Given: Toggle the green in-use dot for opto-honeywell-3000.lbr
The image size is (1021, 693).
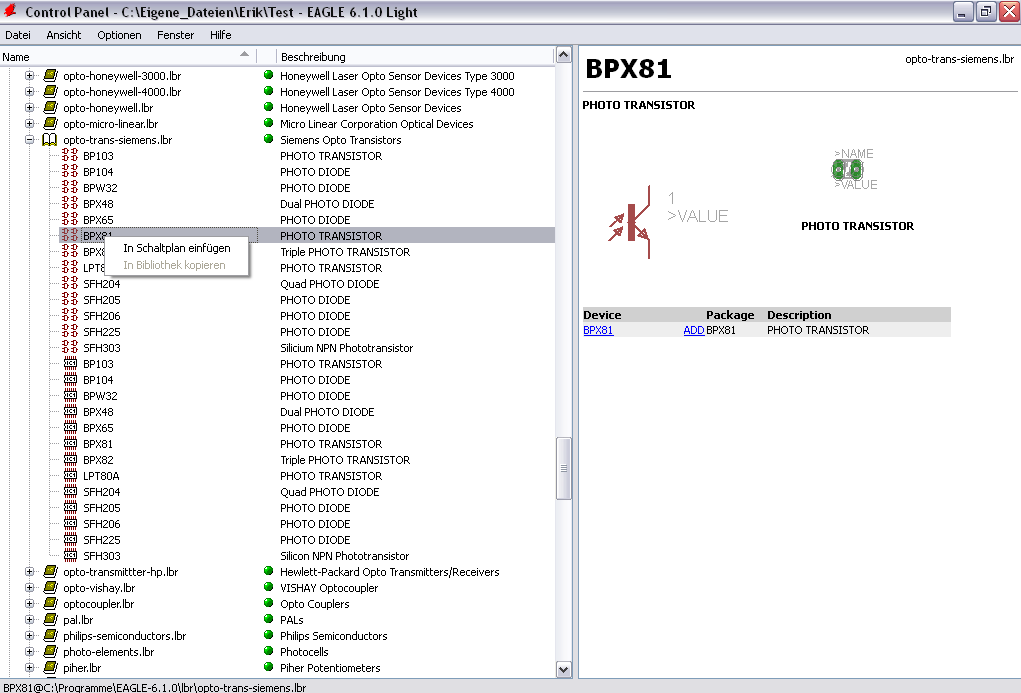Looking at the screenshot, I should 268,75.
